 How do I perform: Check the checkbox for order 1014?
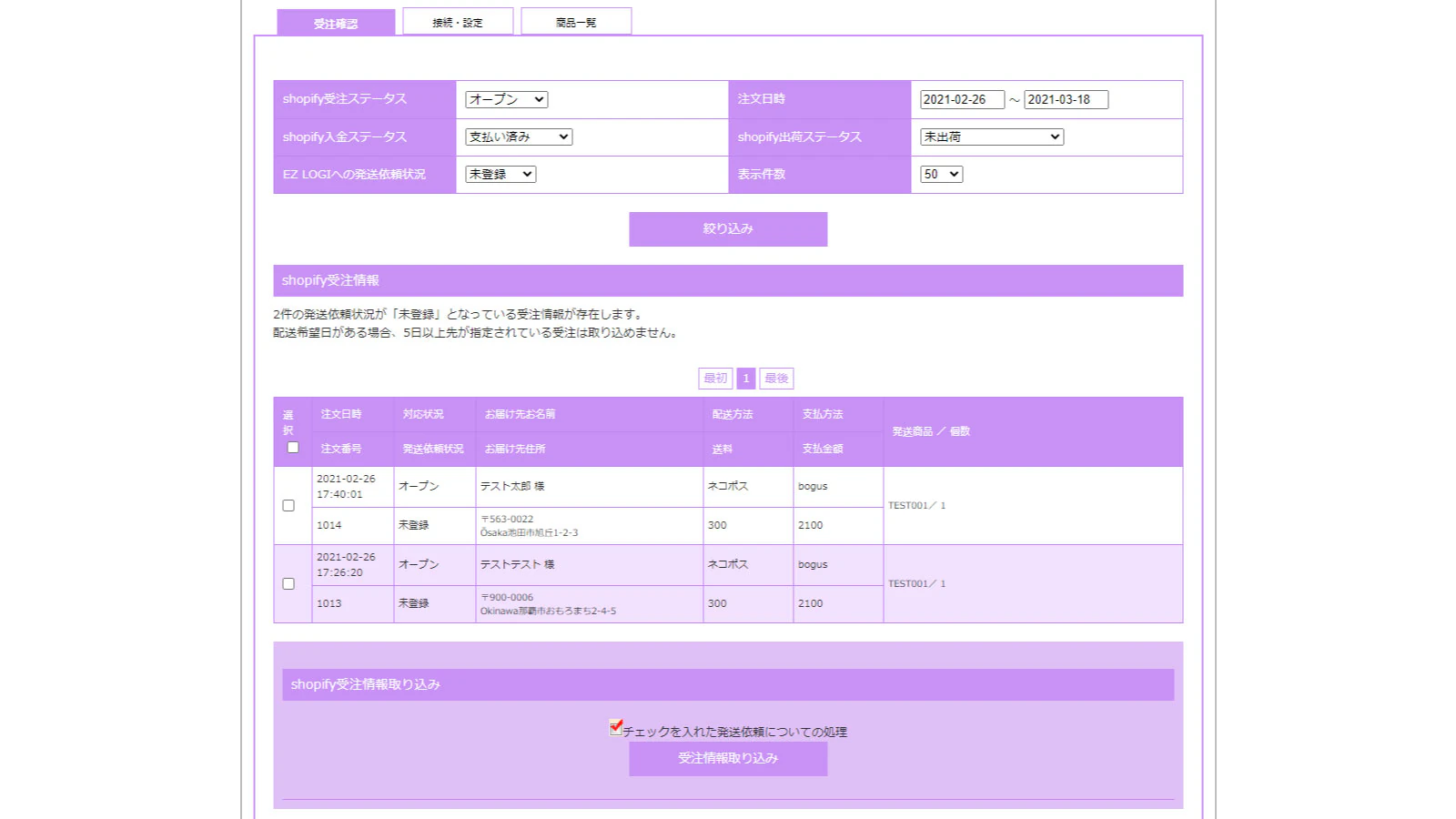288,505
